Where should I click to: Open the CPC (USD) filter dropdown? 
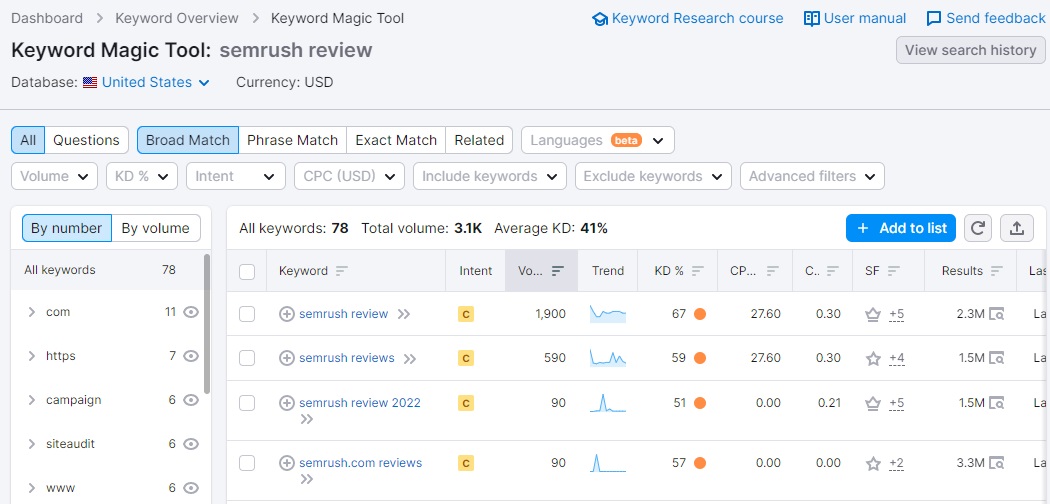[350, 176]
